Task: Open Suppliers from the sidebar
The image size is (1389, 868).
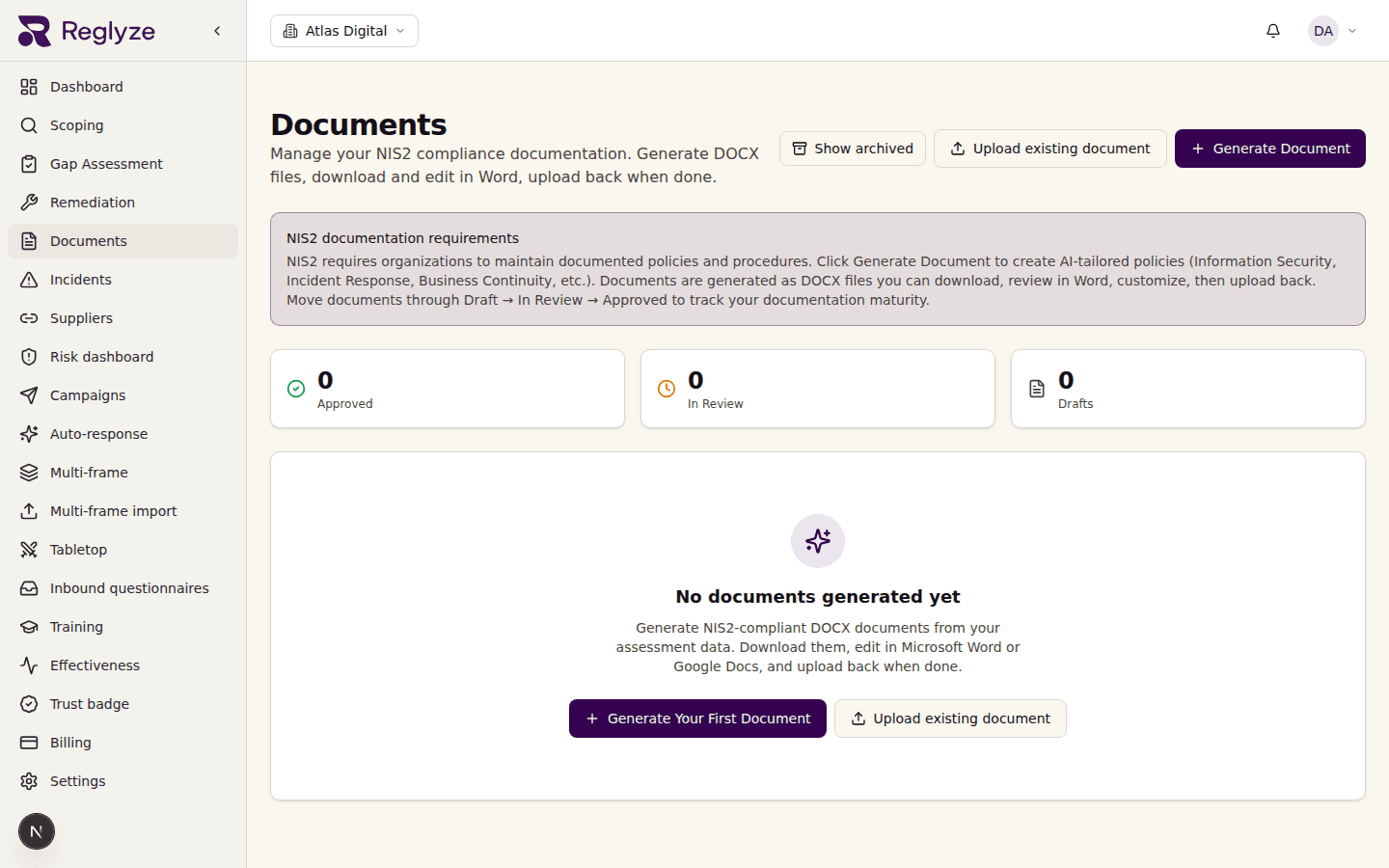Action: click(123, 318)
